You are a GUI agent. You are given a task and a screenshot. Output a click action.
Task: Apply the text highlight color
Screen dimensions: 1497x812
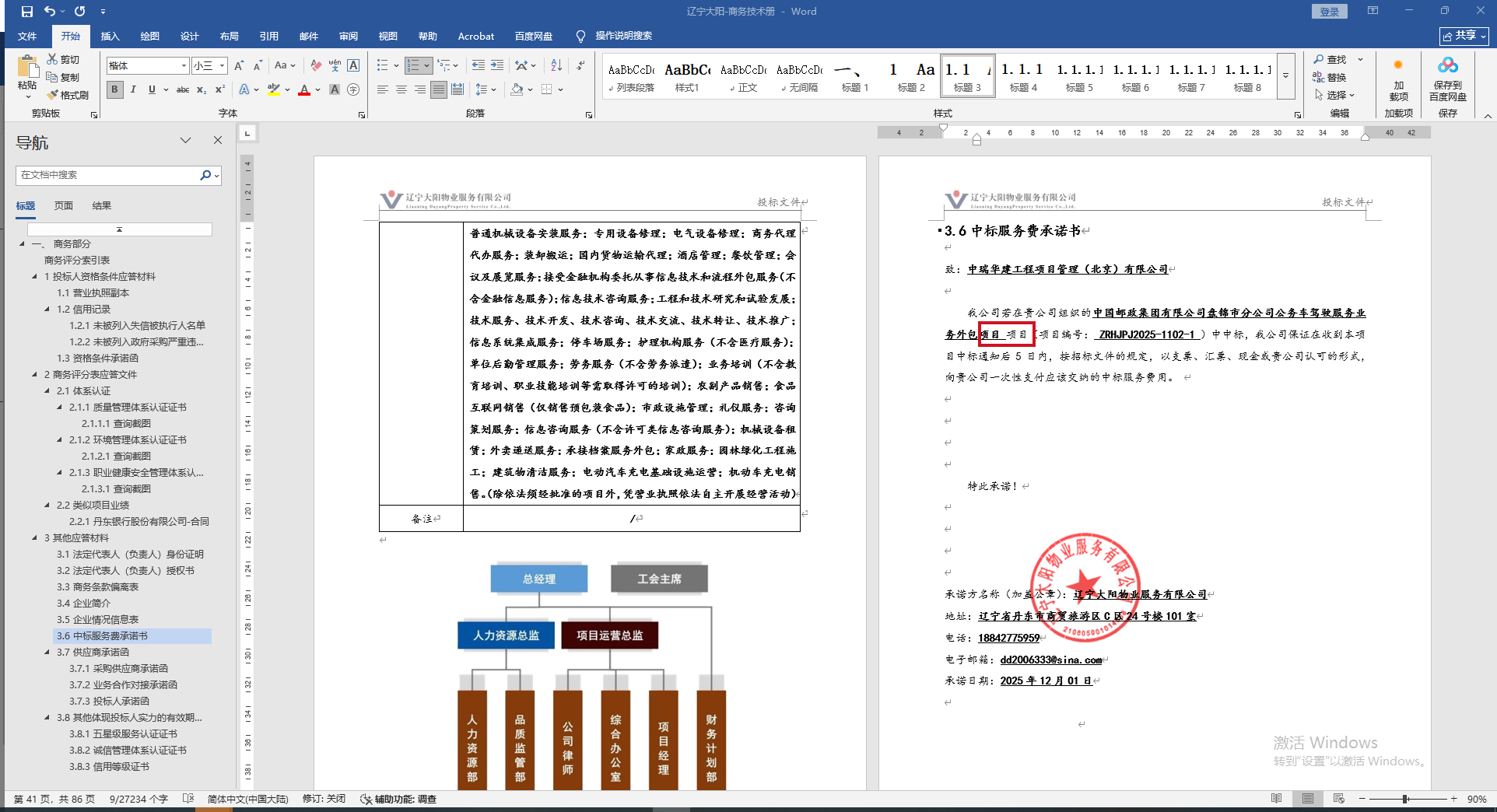pyautogui.click(x=273, y=89)
